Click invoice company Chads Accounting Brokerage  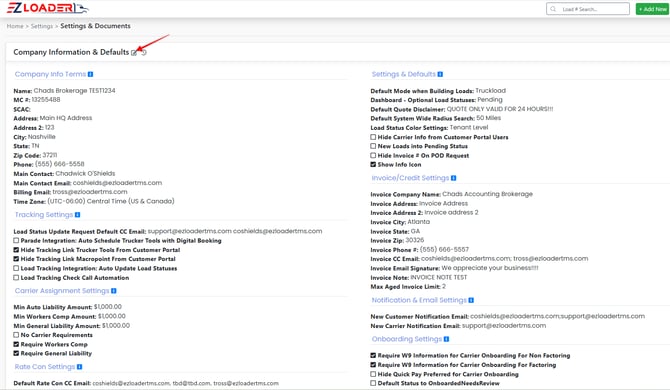[488, 194]
